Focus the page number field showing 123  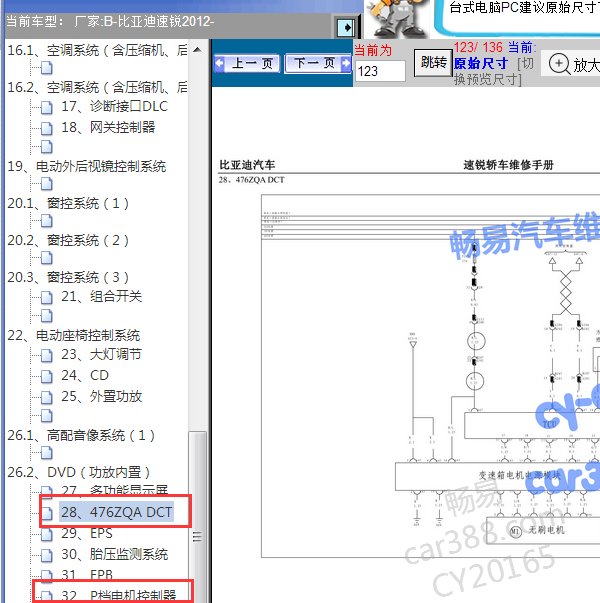point(380,71)
